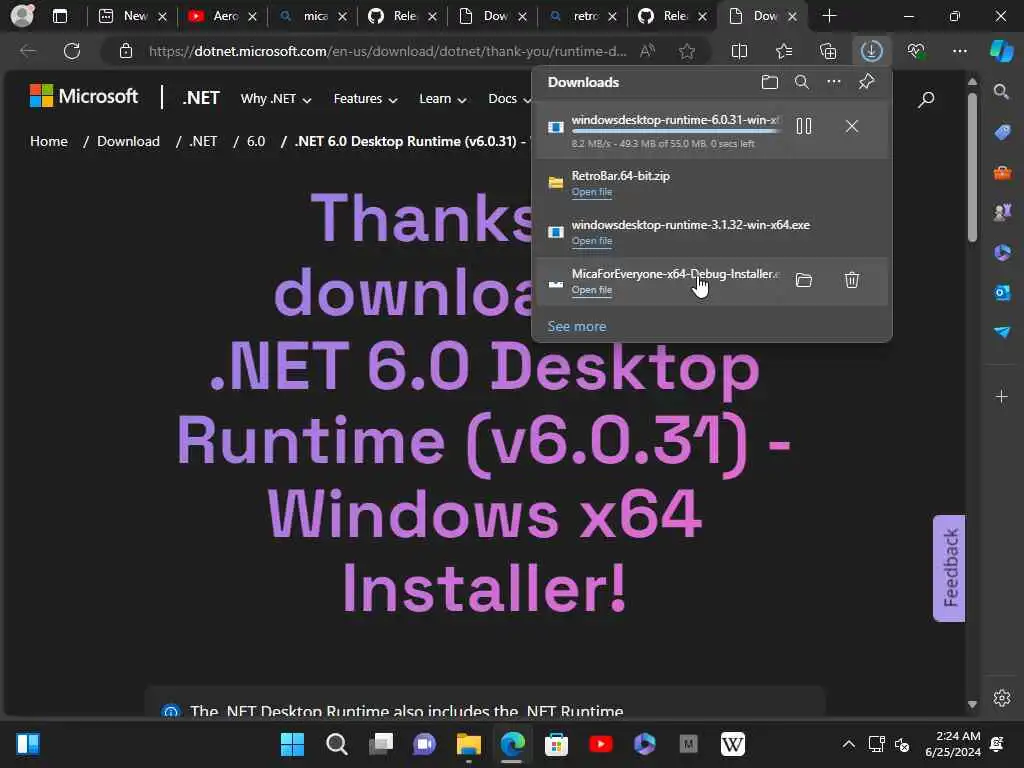Add a sidebar app with plus icon
This screenshot has height=768, width=1024.
point(1002,396)
